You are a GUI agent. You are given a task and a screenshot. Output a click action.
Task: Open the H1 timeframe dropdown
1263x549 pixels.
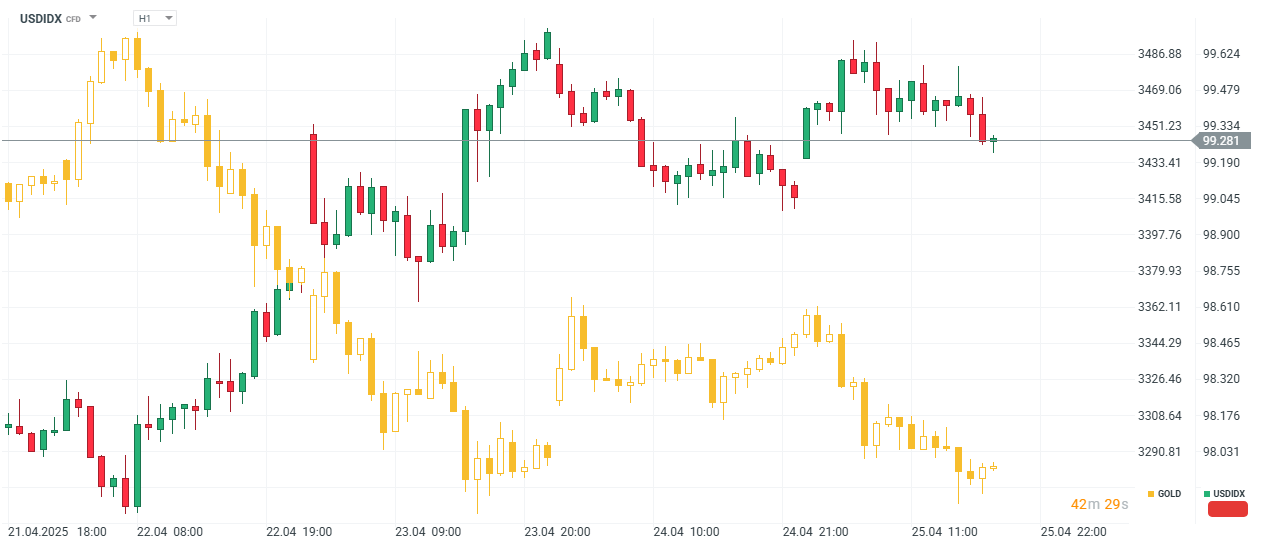(155, 18)
